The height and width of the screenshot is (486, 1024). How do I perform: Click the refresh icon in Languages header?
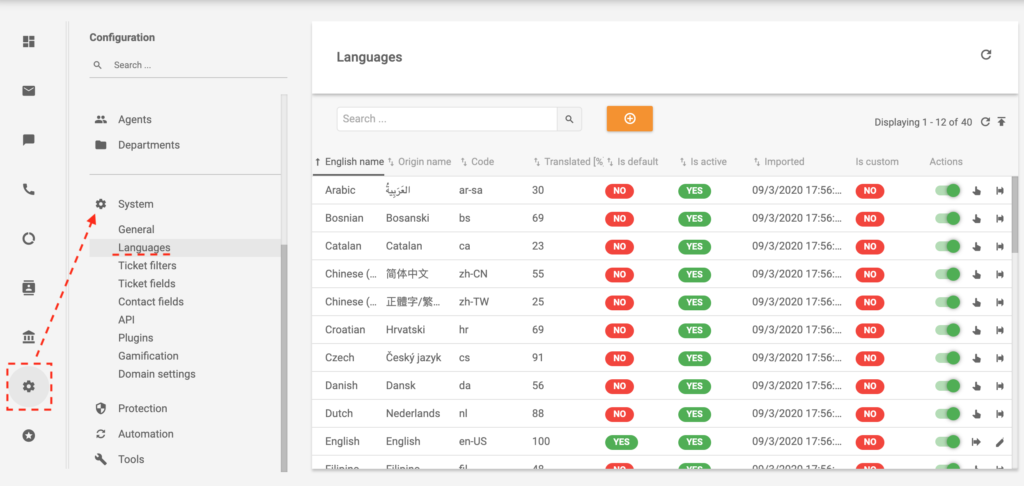(x=986, y=55)
